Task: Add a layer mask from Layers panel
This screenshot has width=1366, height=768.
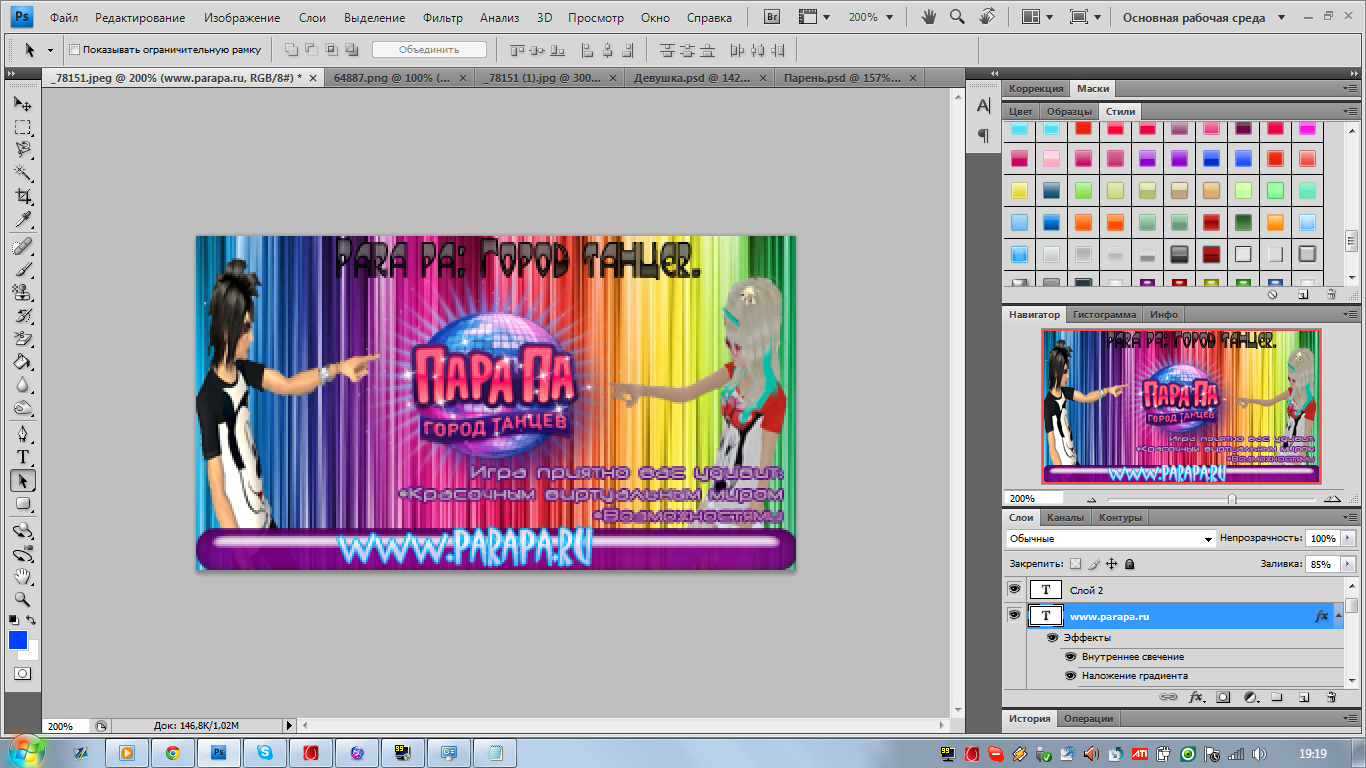Action: 1222,697
